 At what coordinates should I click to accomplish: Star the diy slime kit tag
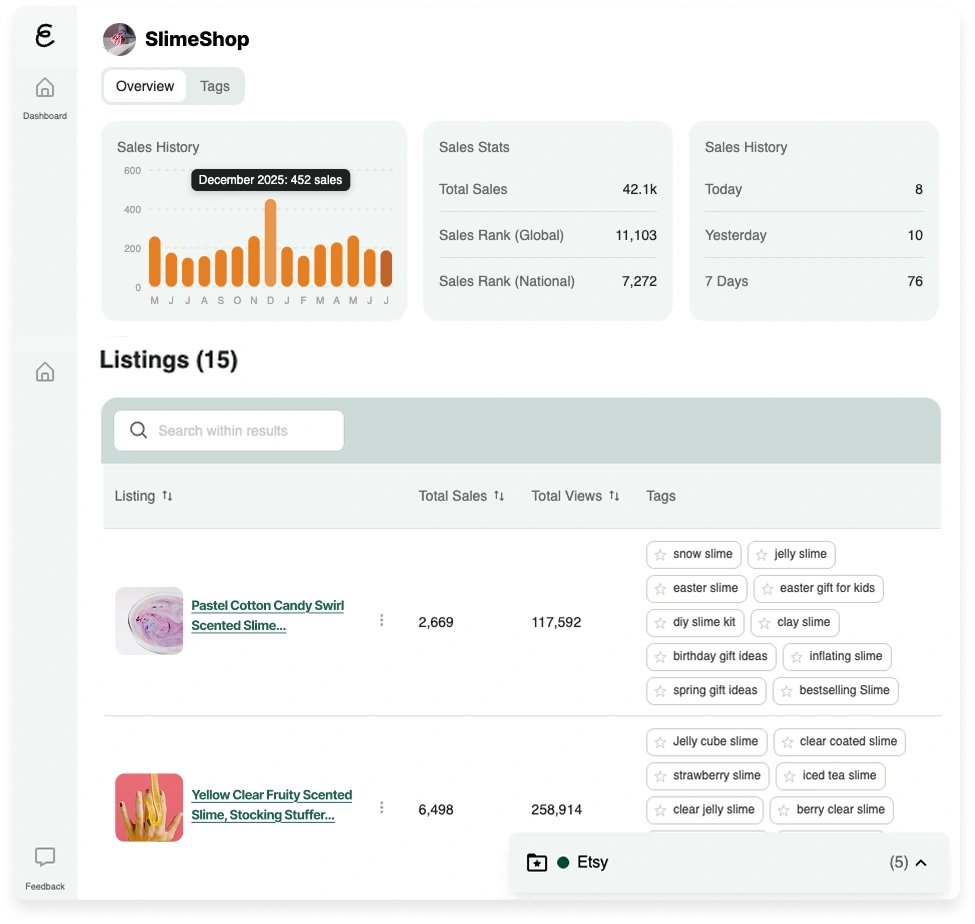(x=660, y=623)
